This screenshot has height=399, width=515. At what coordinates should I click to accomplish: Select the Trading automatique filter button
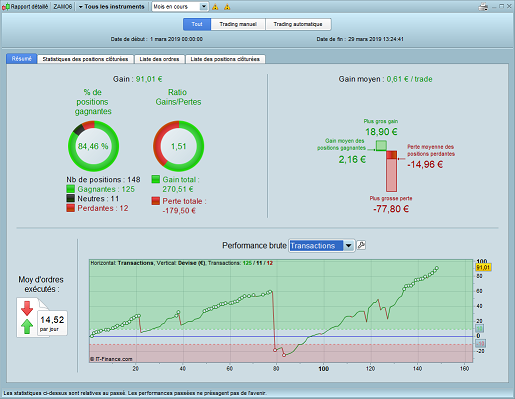[298, 24]
